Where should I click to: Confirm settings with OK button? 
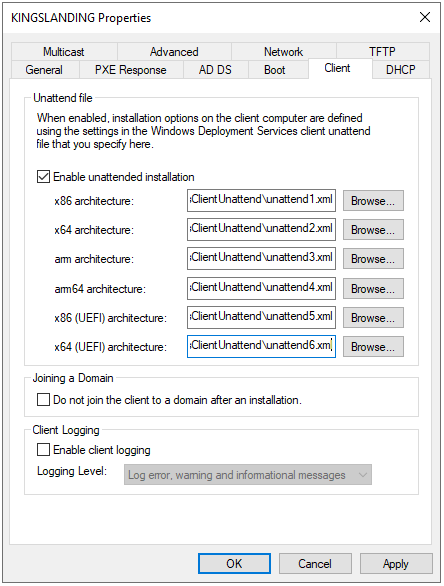pos(234,563)
